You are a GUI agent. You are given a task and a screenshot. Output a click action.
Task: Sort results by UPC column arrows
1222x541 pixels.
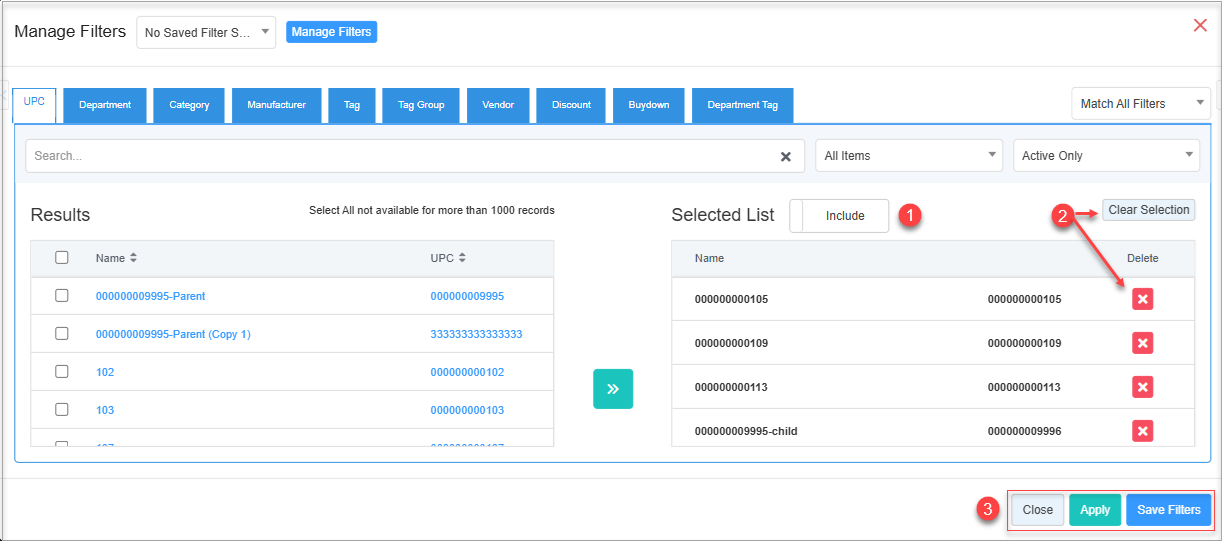(462, 258)
